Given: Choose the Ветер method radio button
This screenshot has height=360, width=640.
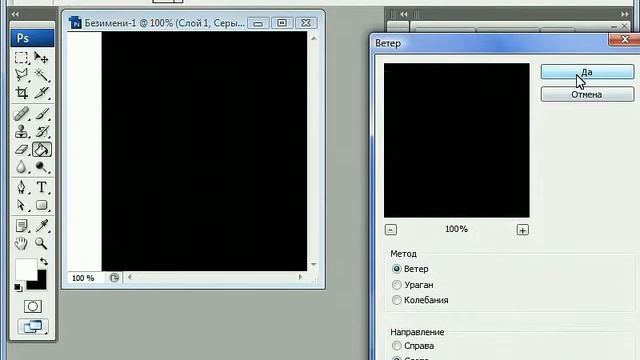Looking at the screenshot, I should (x=396, y=269).
